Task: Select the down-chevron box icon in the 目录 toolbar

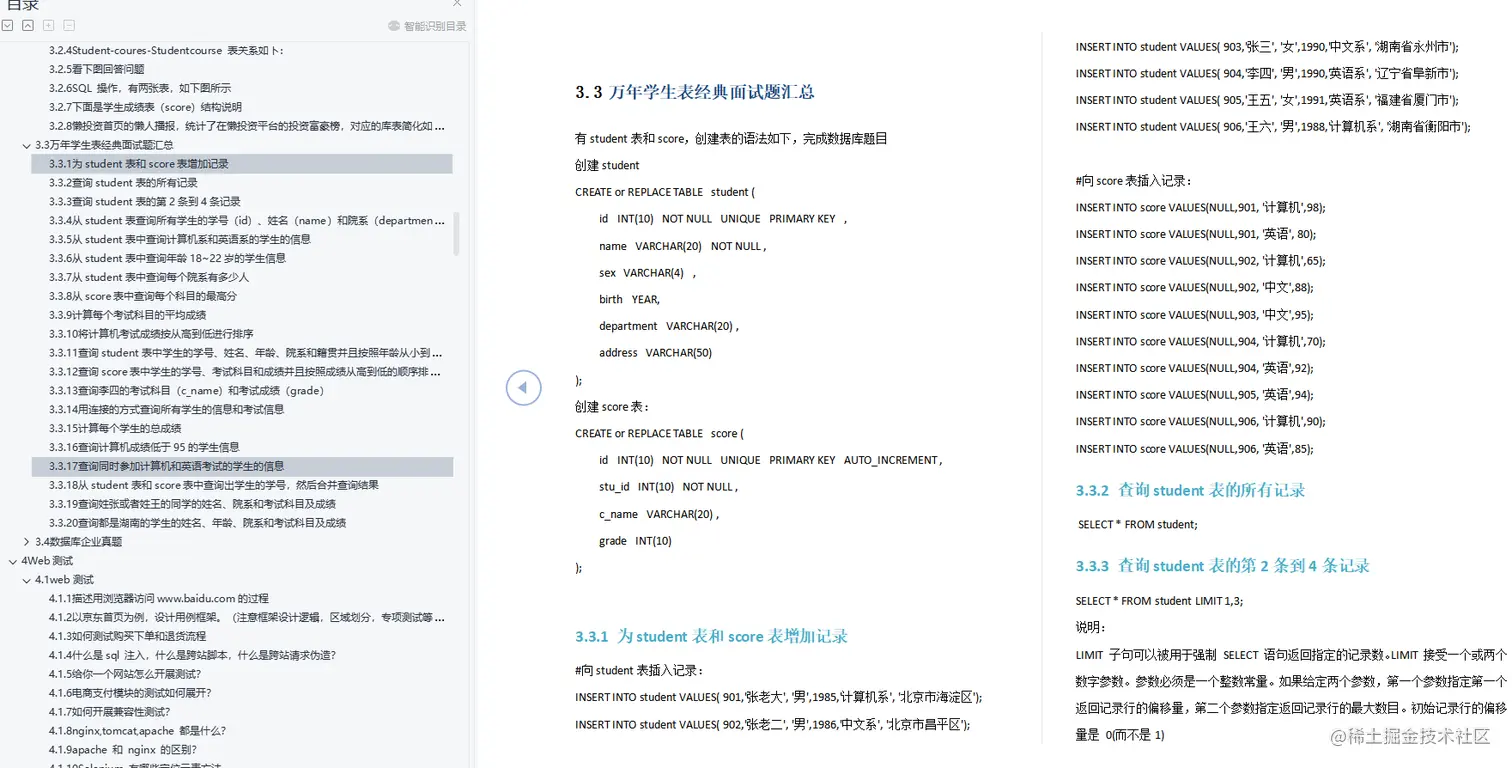Action: [8, 24]
